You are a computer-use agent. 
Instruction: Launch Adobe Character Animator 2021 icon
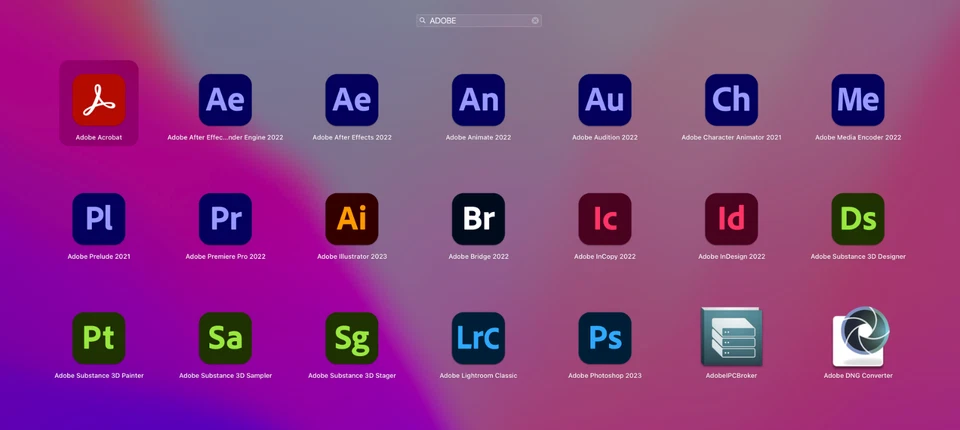point(732,100)
